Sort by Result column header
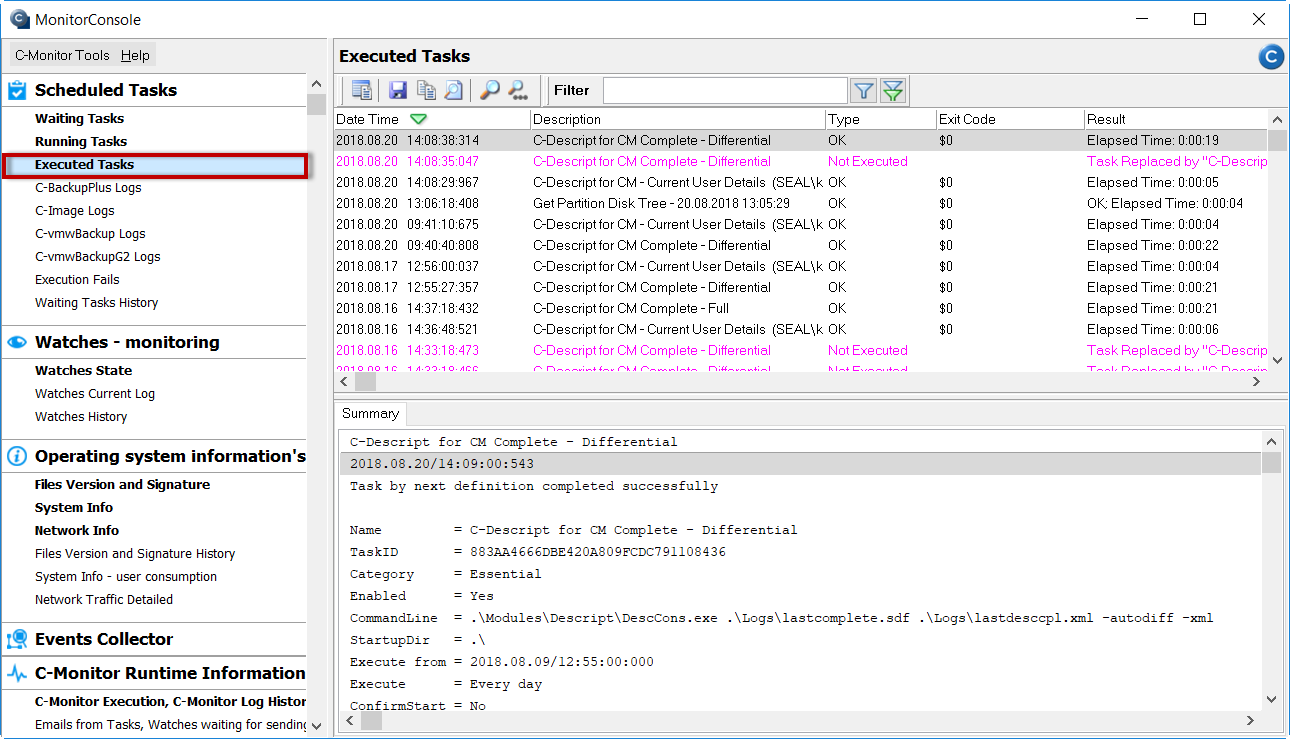1290x739 pixels. [1176, 119]
